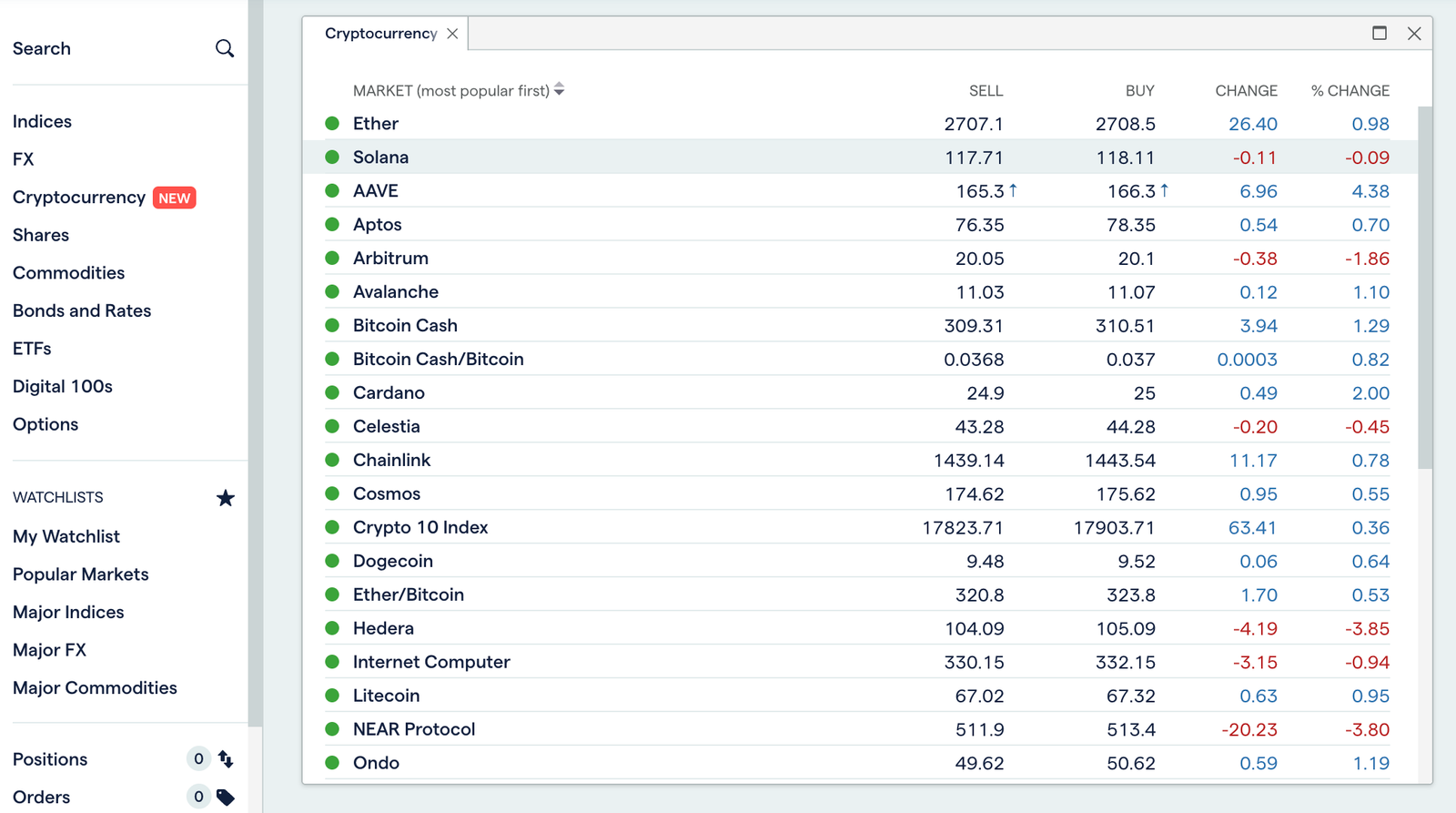Image resolution: width=1456 pixels, height=813 pixels.
Task: Click the sidebar vertical scrollbar
Action: pos(256,364)
